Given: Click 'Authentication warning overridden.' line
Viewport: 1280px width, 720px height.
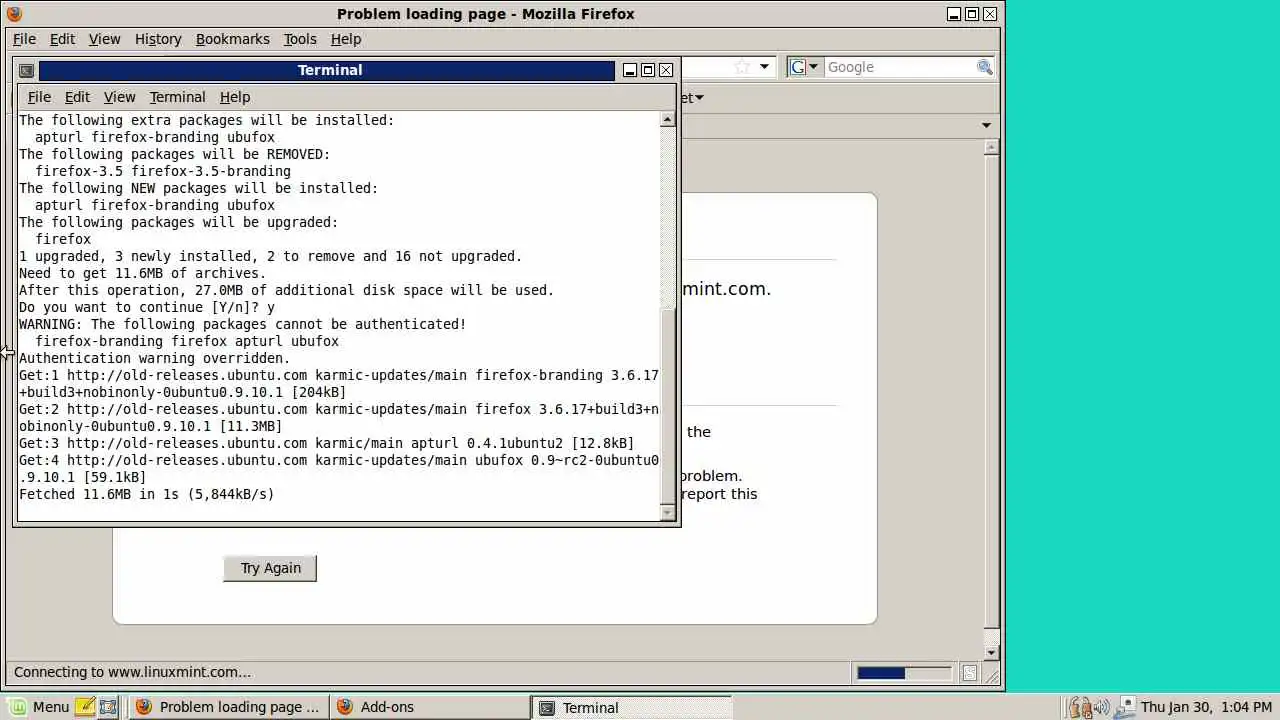Looking at the screenshot, I should click(154, 358).
